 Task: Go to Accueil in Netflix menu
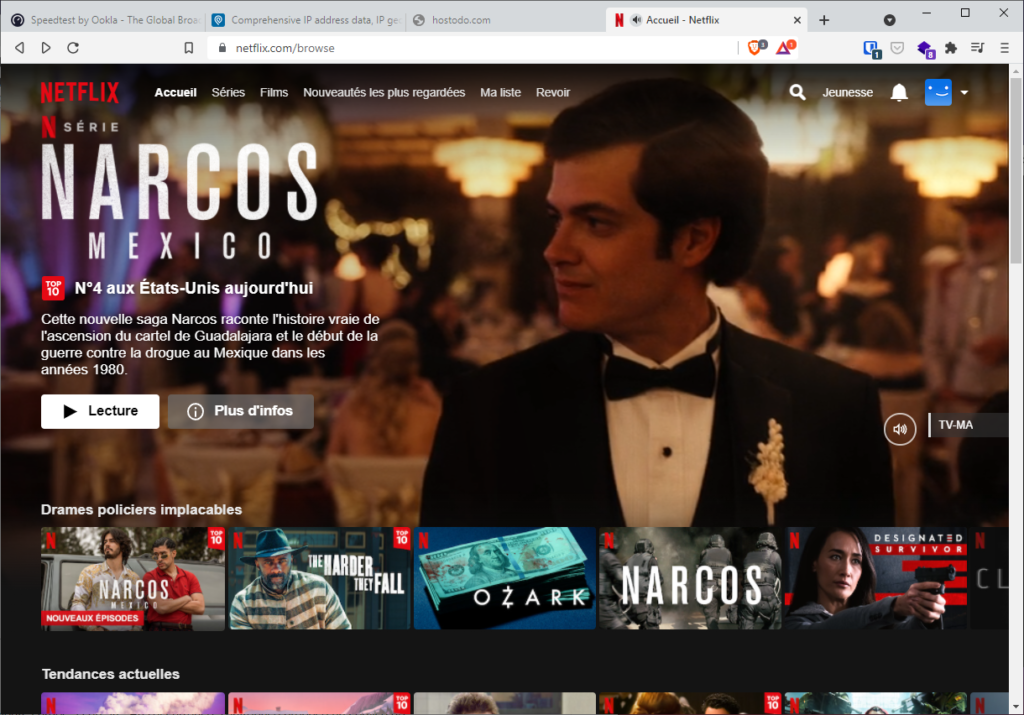coord(176,93)
